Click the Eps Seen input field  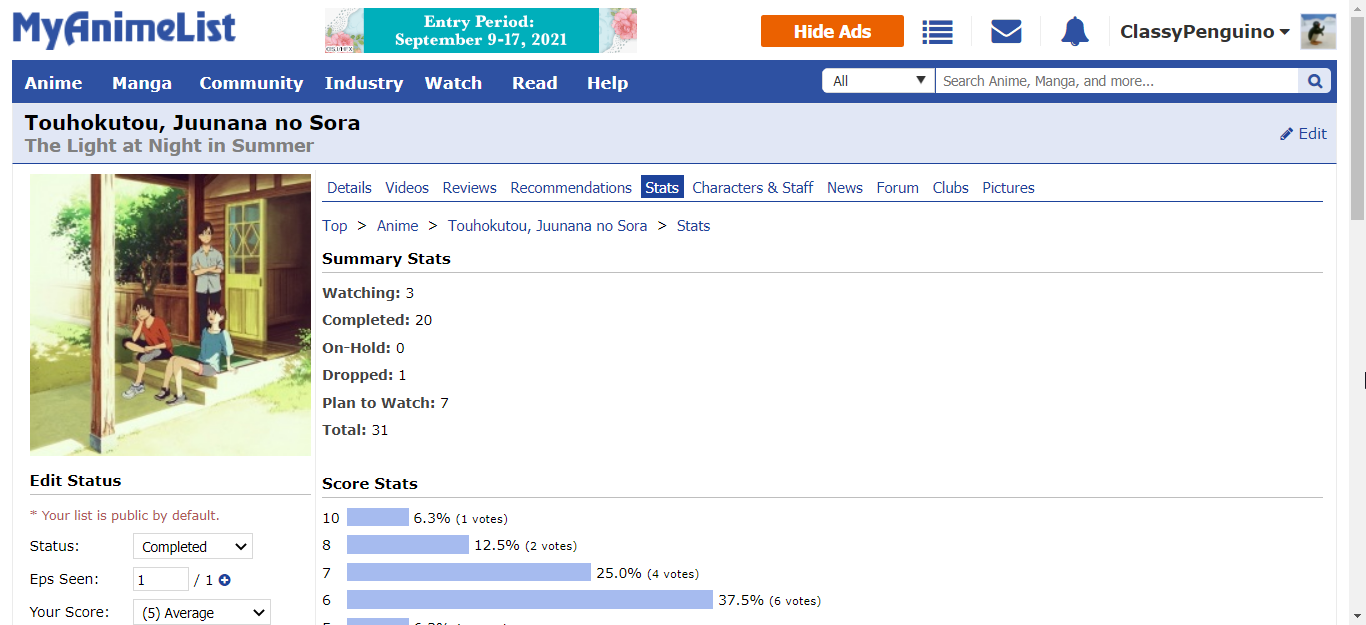tap(161, 580)
